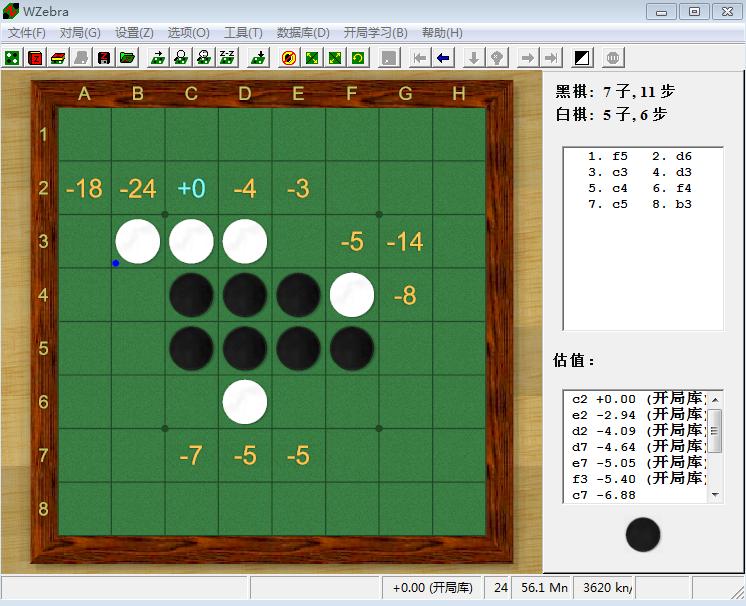Image resolution: width=746 pixels, height=606 pixels.
Task: Open the 工具(T) menu
Action: point(243,32)
